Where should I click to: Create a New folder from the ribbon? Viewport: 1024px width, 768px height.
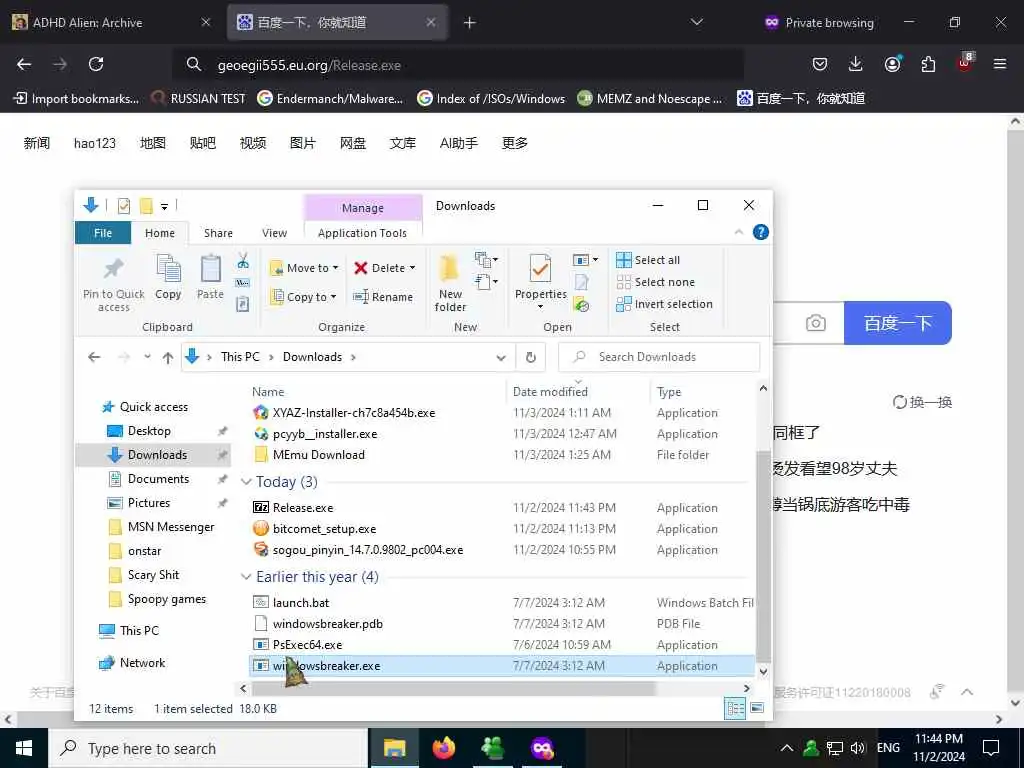click(450, 283)
